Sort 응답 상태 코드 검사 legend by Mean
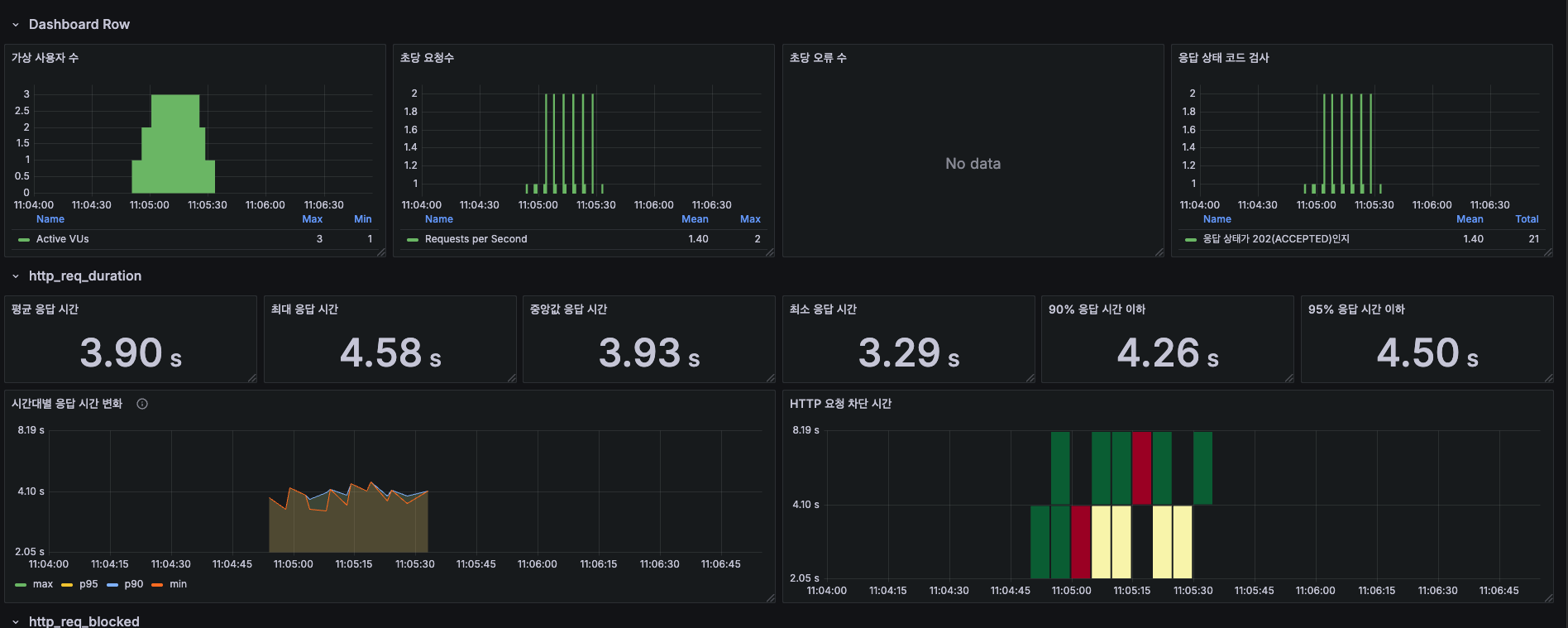This screenshot has width=1568, height=628. click(1470, 219)
